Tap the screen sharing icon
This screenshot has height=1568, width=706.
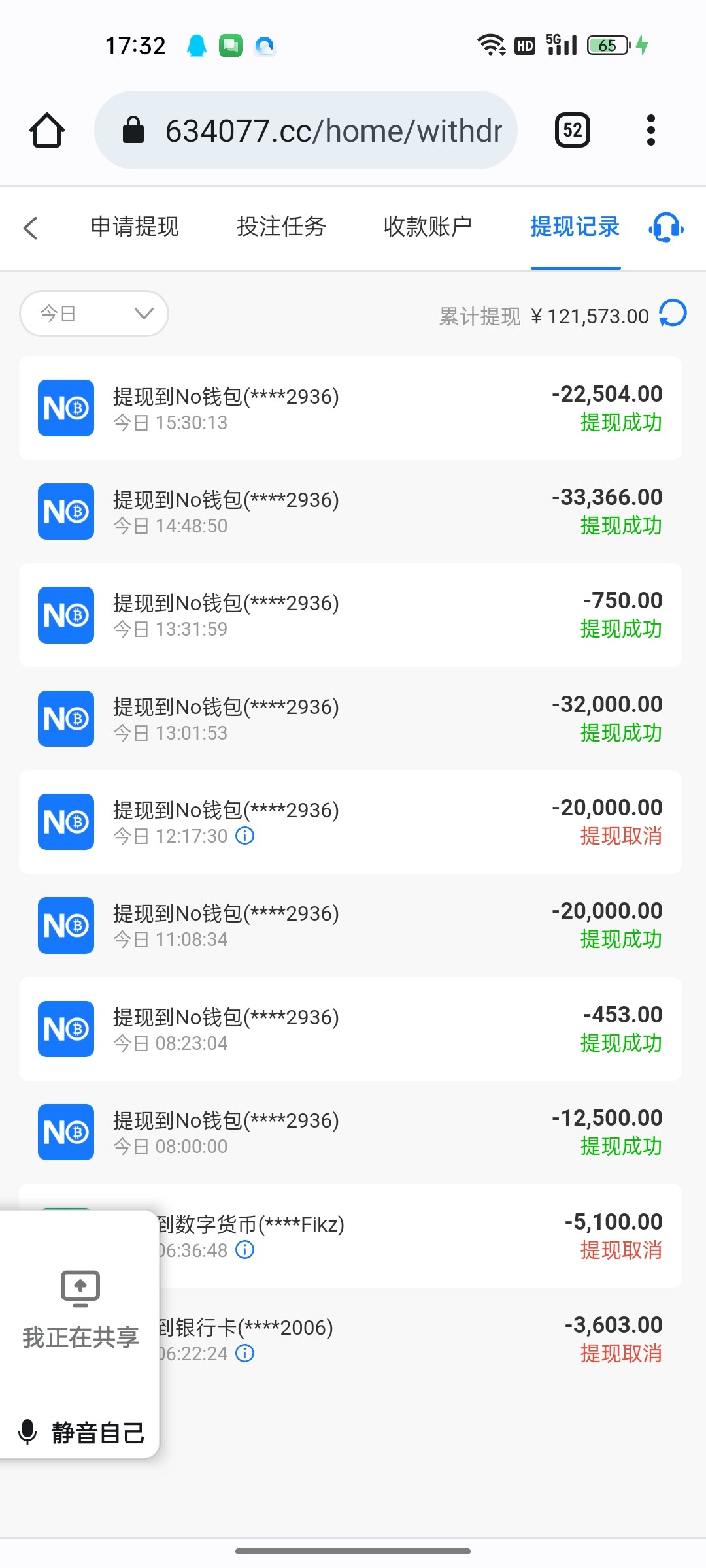(80, 1288)
